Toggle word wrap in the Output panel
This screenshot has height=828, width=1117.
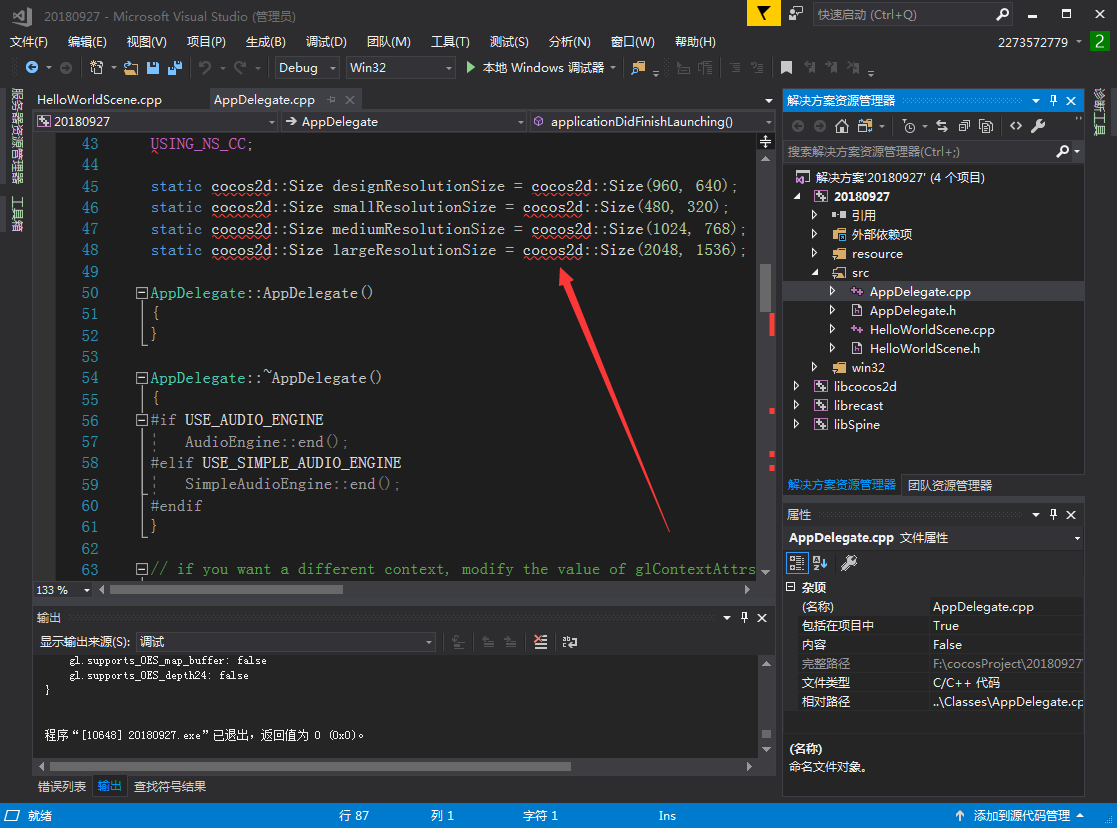569,642
